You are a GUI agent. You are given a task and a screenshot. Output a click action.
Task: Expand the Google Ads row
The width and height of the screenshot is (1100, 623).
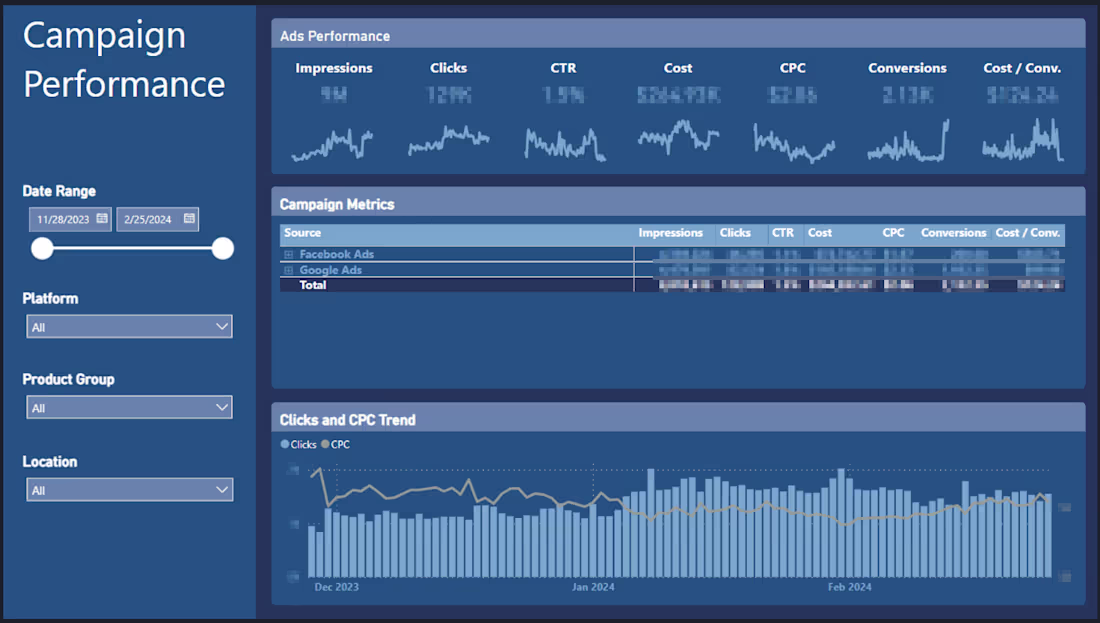289,270
